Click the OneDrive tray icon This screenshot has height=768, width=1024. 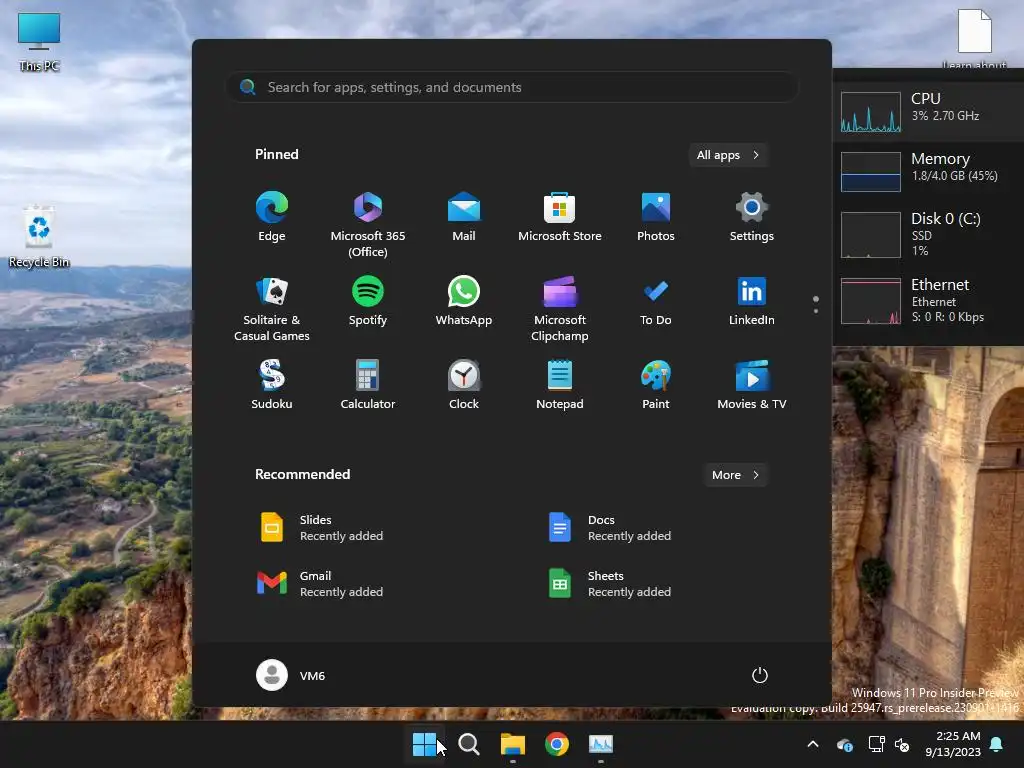844,744
